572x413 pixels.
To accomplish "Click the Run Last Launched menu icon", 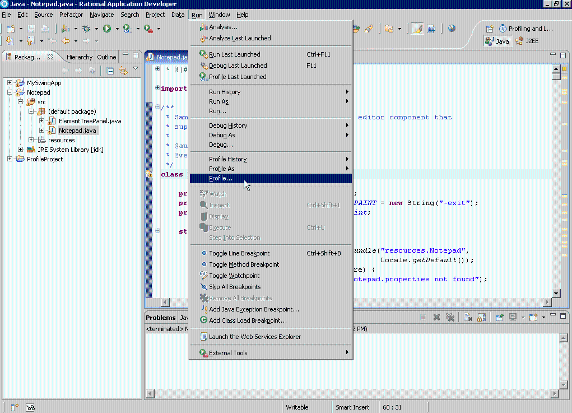I will (x=203, y=54).
